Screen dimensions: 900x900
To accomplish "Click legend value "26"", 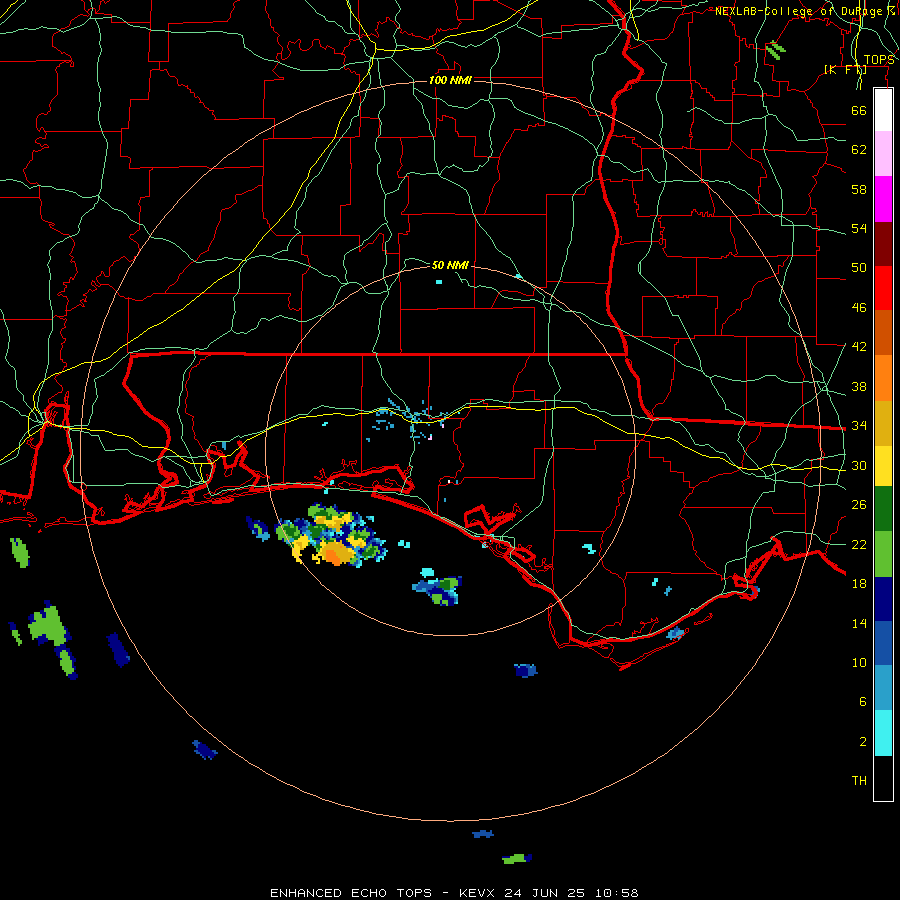I will (859, 505).
